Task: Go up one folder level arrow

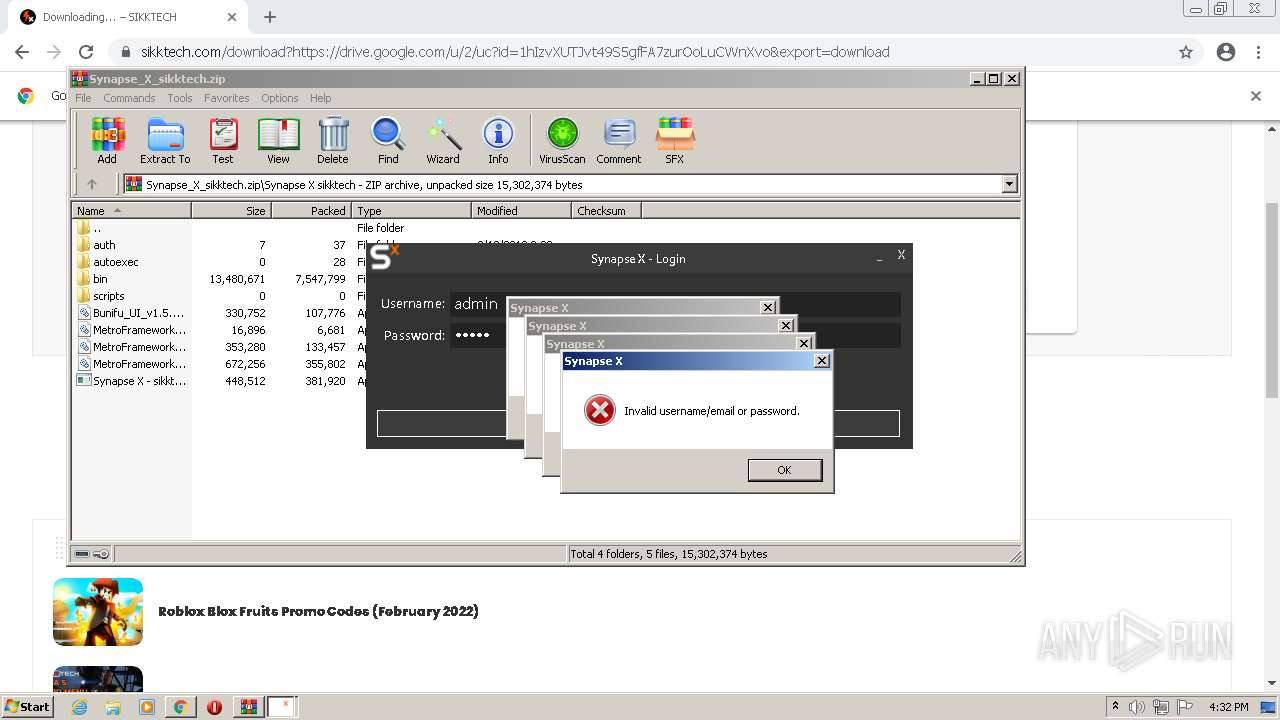Action: (92, 184)
